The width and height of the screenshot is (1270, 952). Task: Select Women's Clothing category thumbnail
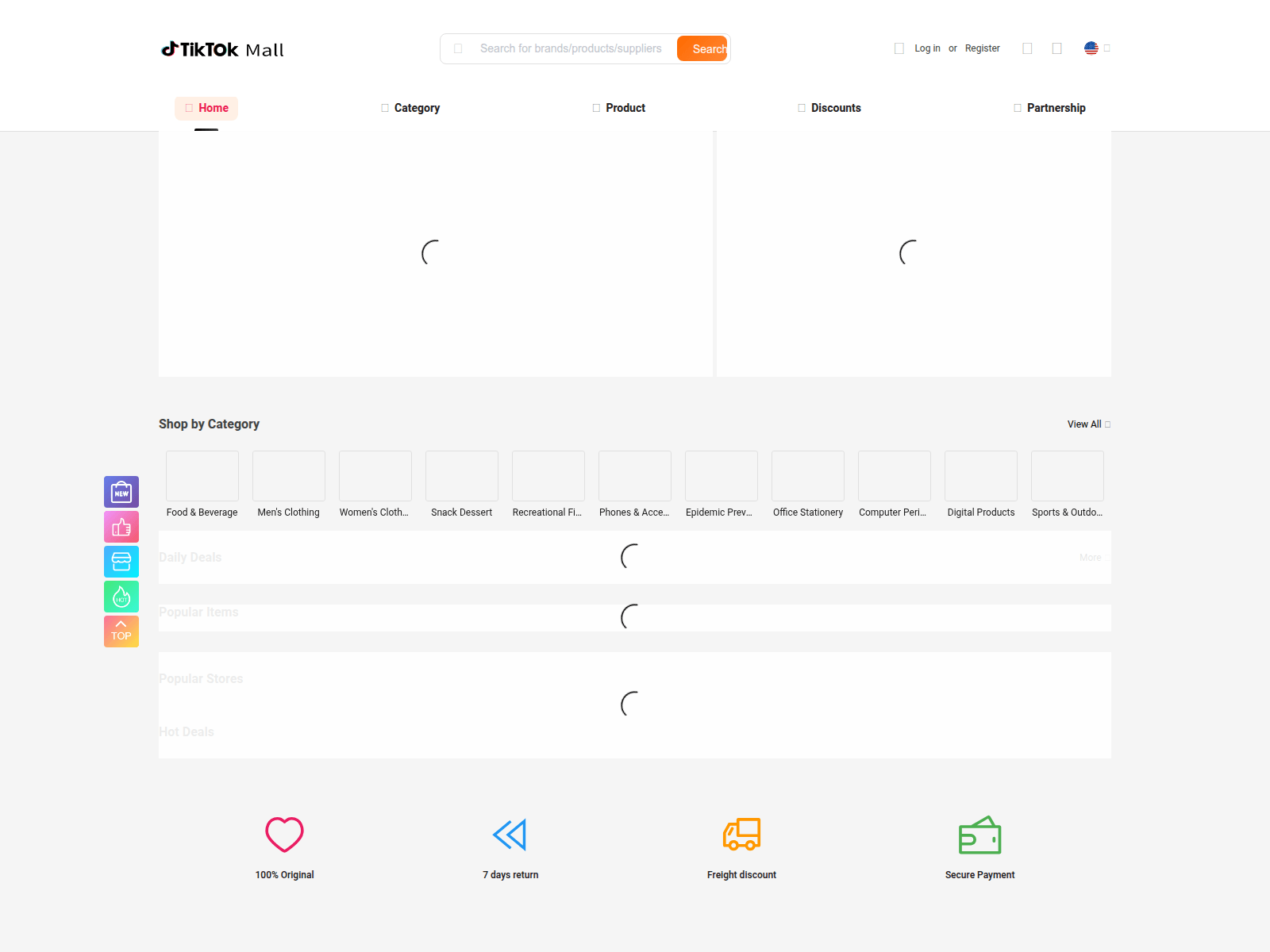click(x=375, y=476)
